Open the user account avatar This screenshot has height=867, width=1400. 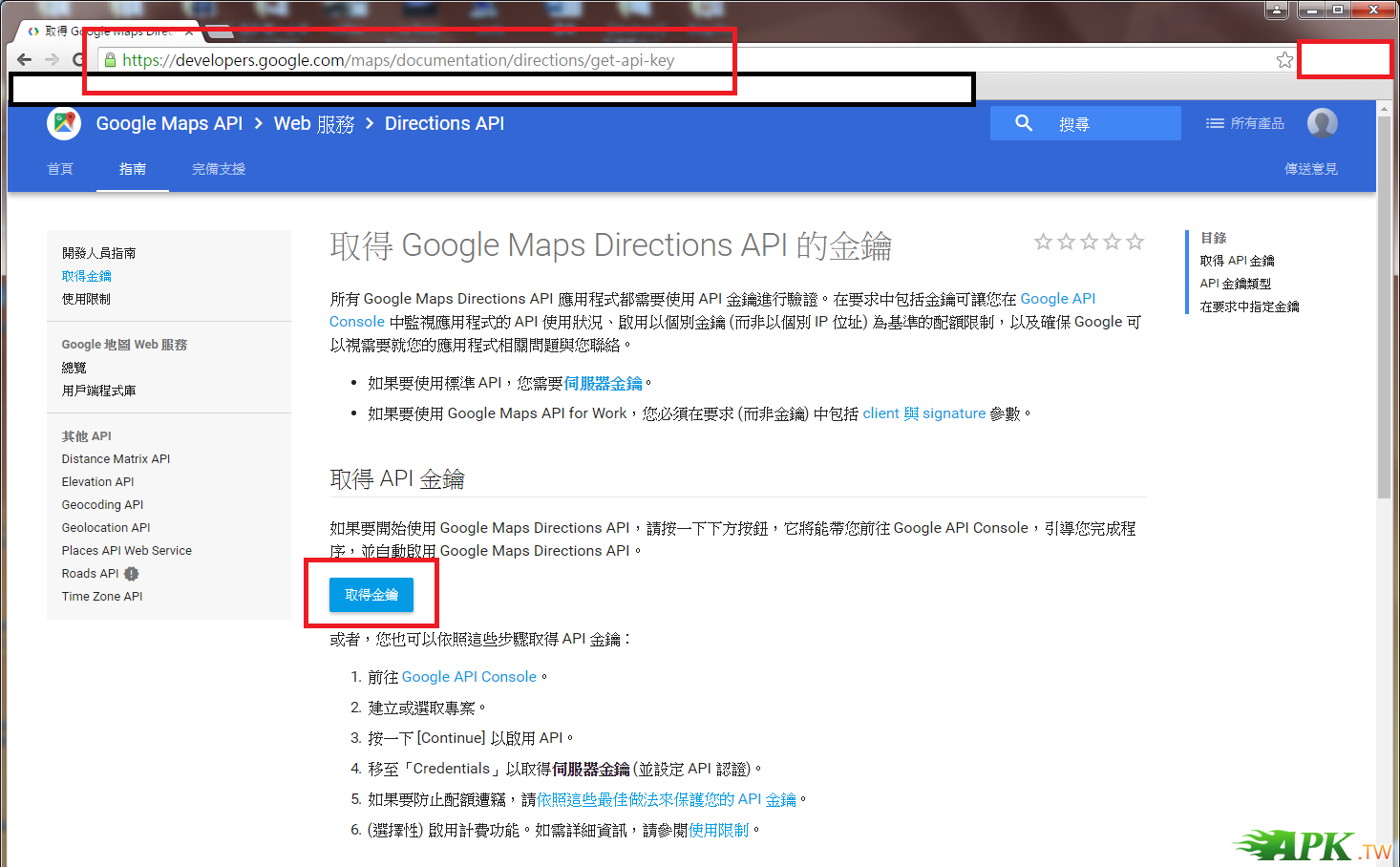point(1323,123)
